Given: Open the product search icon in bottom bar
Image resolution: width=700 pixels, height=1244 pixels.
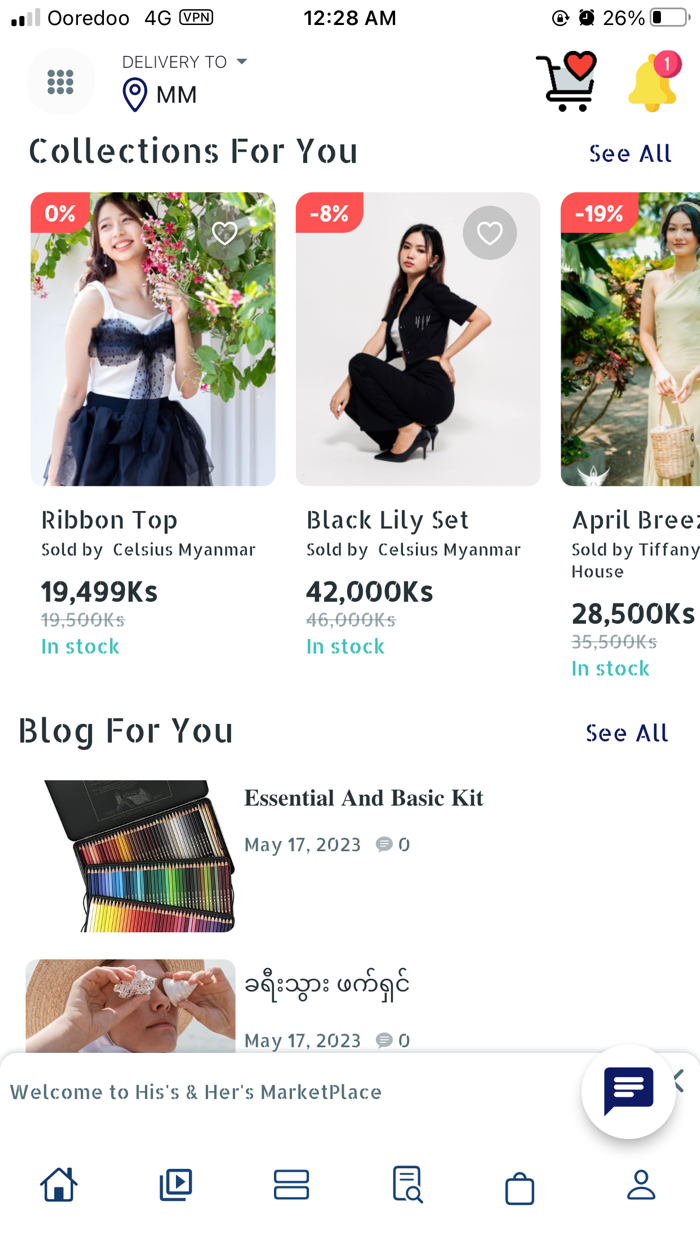Looking at the screenshot, I should click(406, 1185).
